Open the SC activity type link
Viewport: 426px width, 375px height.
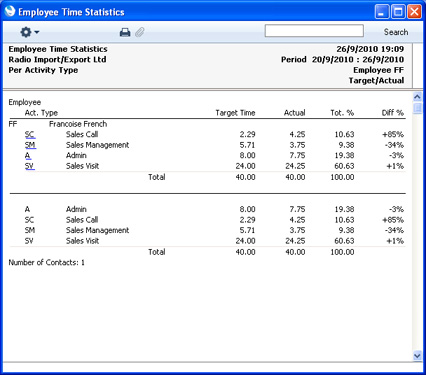pos(30,135)
